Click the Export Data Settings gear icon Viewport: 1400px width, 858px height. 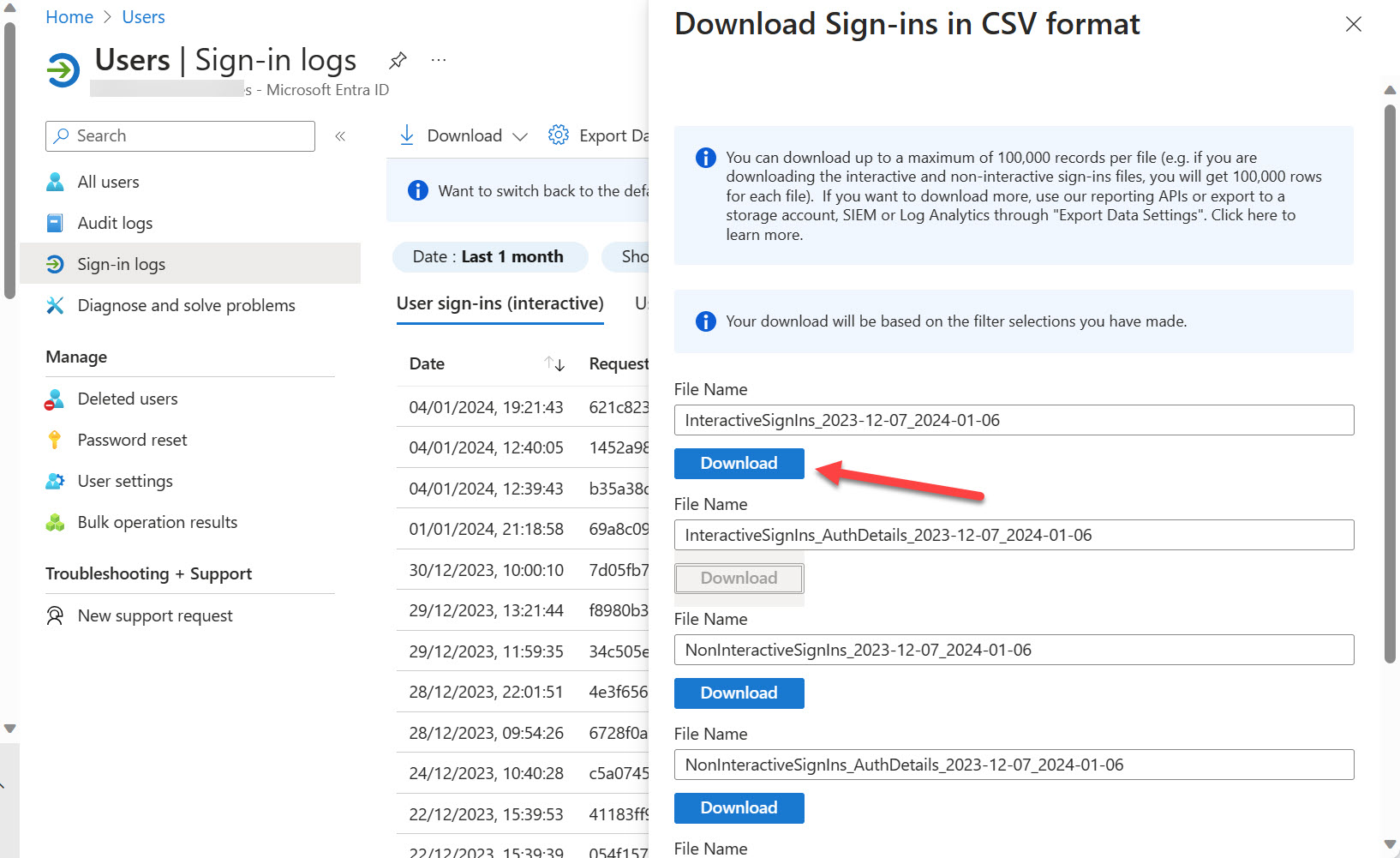(558, 135)
